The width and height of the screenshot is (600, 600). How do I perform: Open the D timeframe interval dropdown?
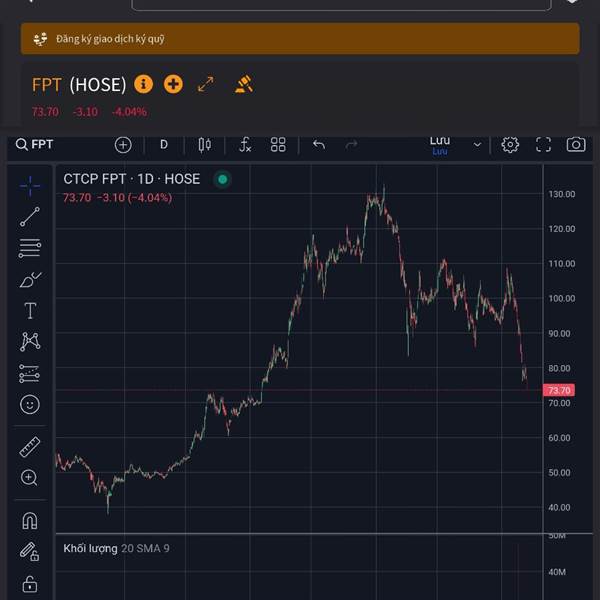pos(164,145)
